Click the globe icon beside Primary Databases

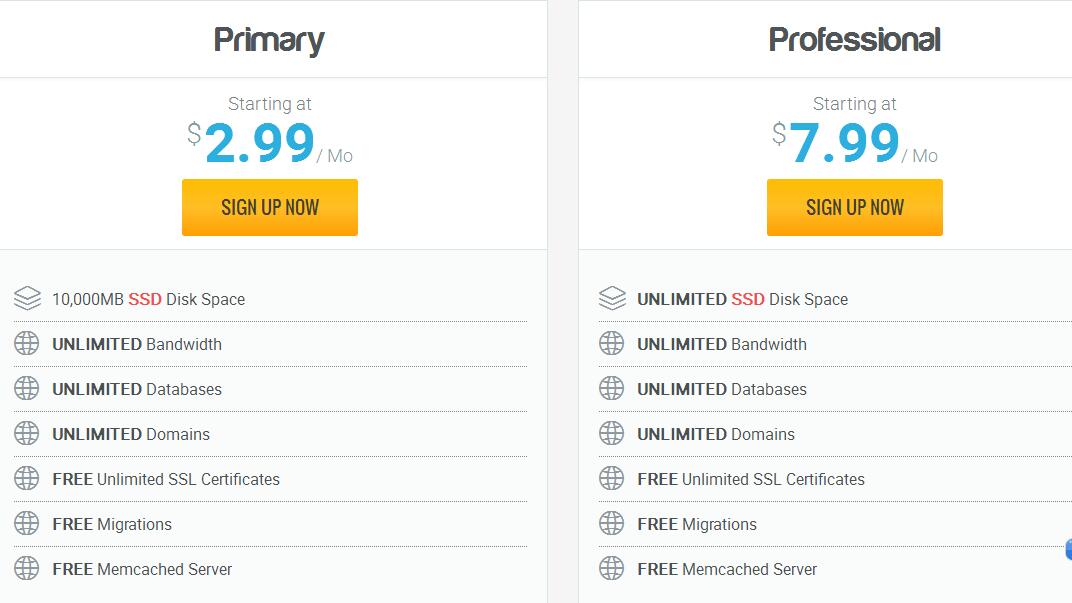pyautogui.click(x=27, y=389)
